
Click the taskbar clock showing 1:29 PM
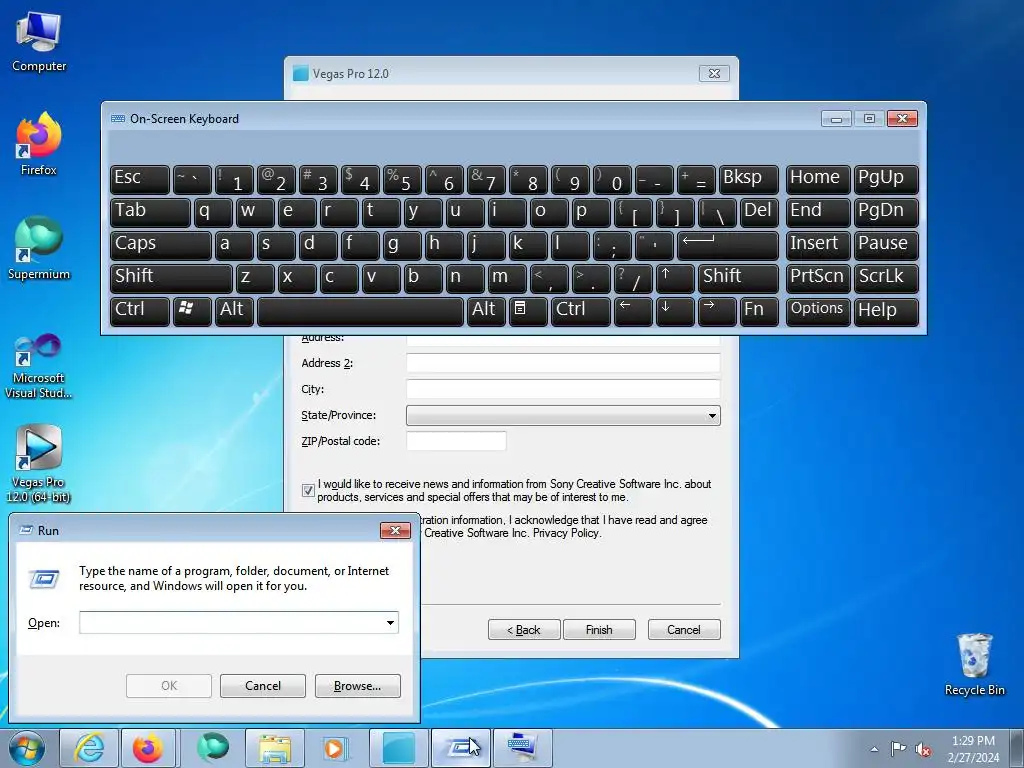[973, 749]
